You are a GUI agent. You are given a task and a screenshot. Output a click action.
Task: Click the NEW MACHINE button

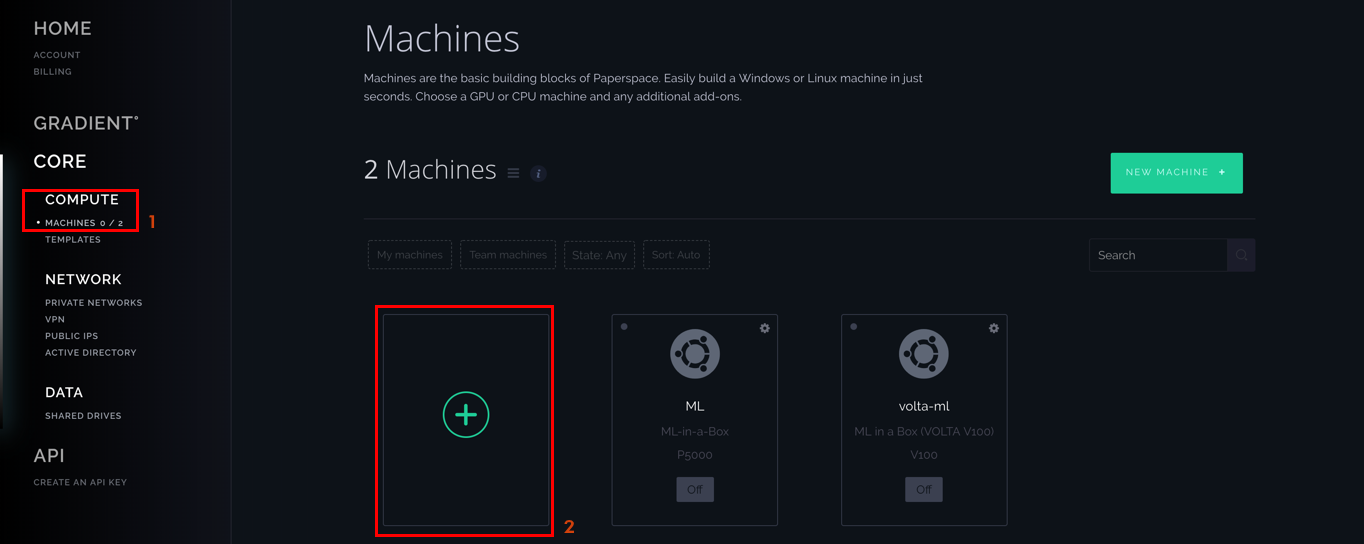1176,173
